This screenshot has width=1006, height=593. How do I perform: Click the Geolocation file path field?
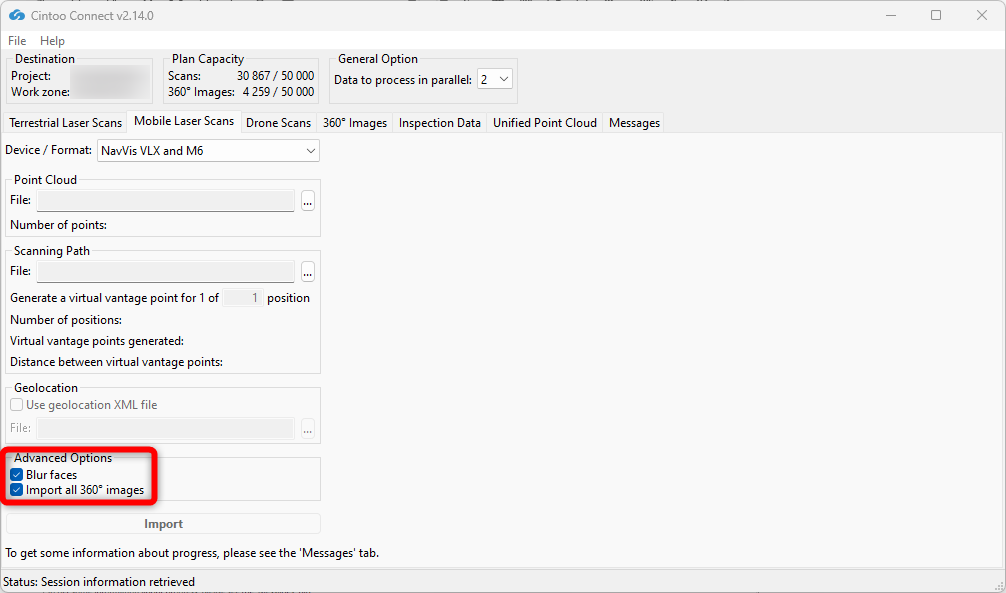click(166, 428)
